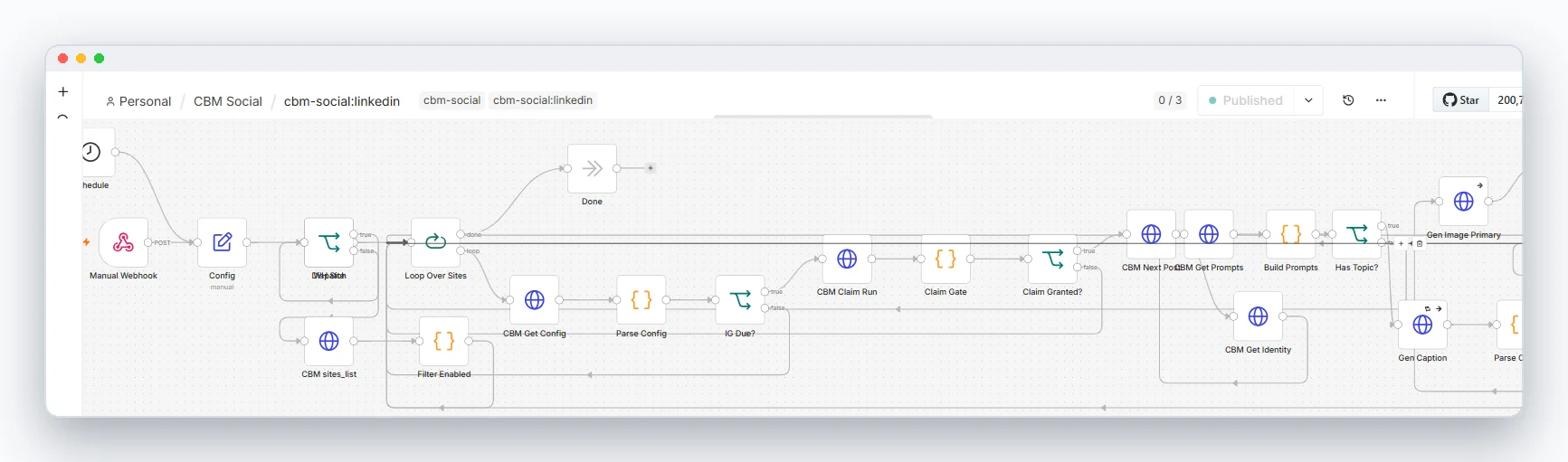The height and width of the screenshot is (462, 1568).
Task: Click the 0 / 3 counter
Action: [x=1170, y=100]
